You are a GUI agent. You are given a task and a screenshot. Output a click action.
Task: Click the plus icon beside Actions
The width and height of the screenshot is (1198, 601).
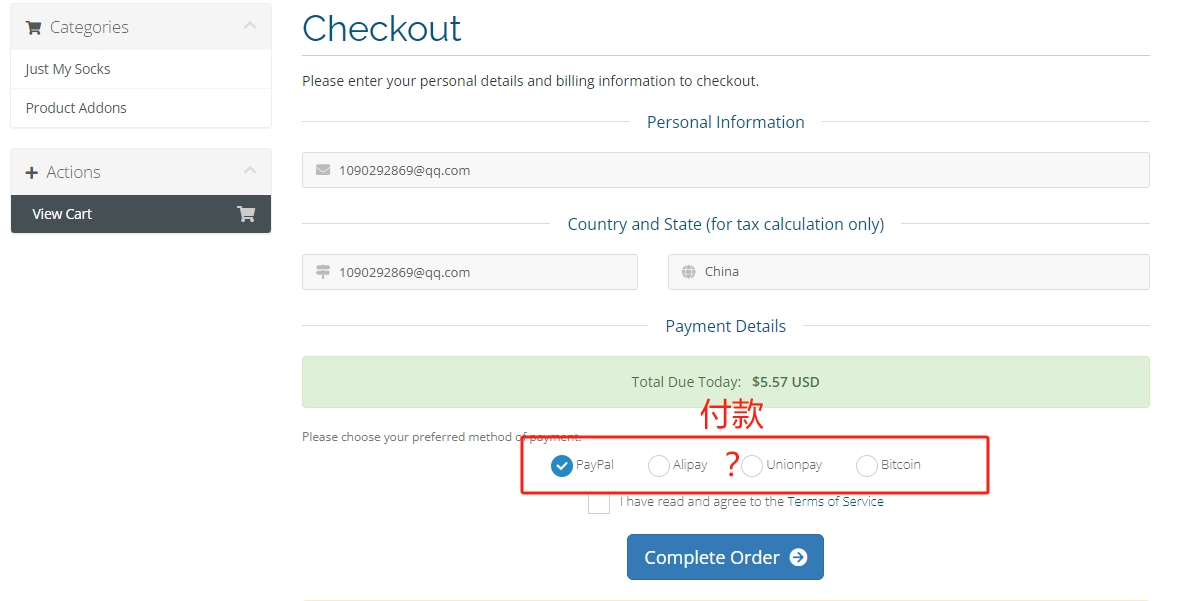tap(31, 173)
